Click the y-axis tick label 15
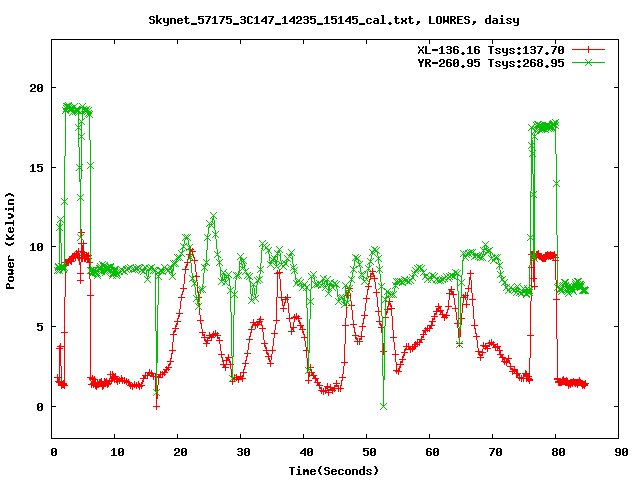 point(37,168)
